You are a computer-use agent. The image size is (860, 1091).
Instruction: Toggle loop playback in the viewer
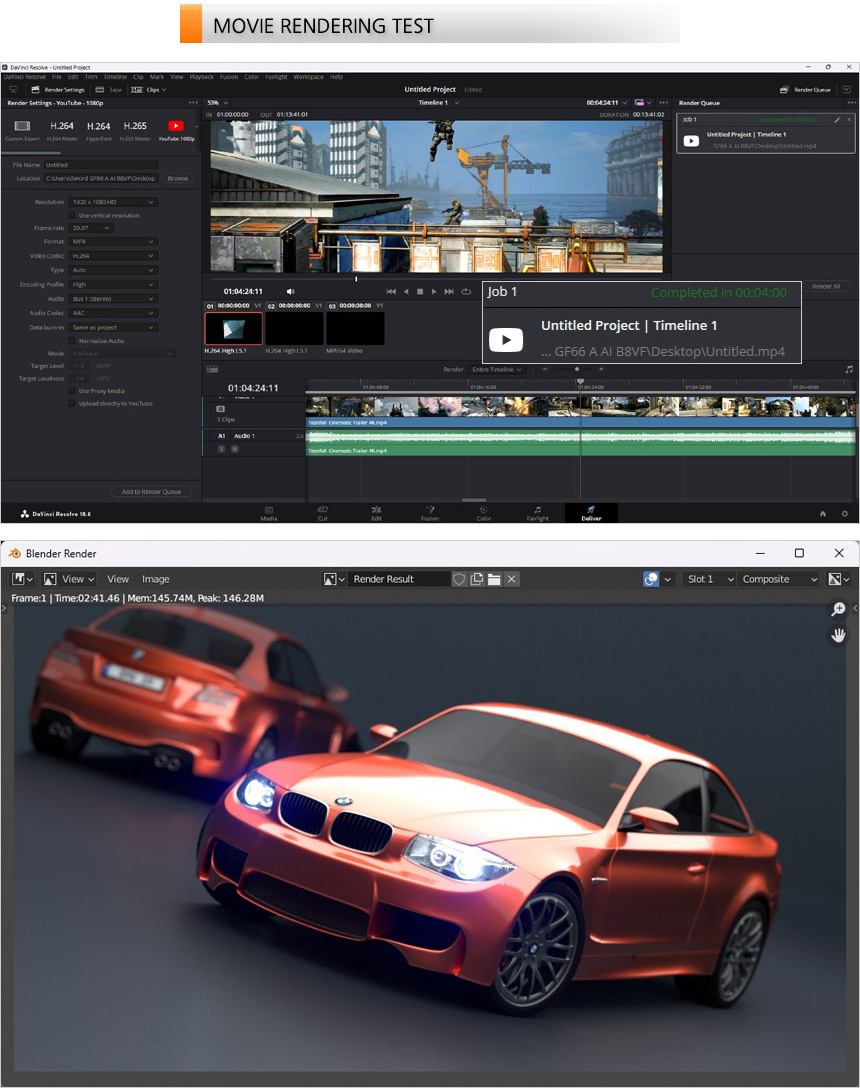[466, 292]
